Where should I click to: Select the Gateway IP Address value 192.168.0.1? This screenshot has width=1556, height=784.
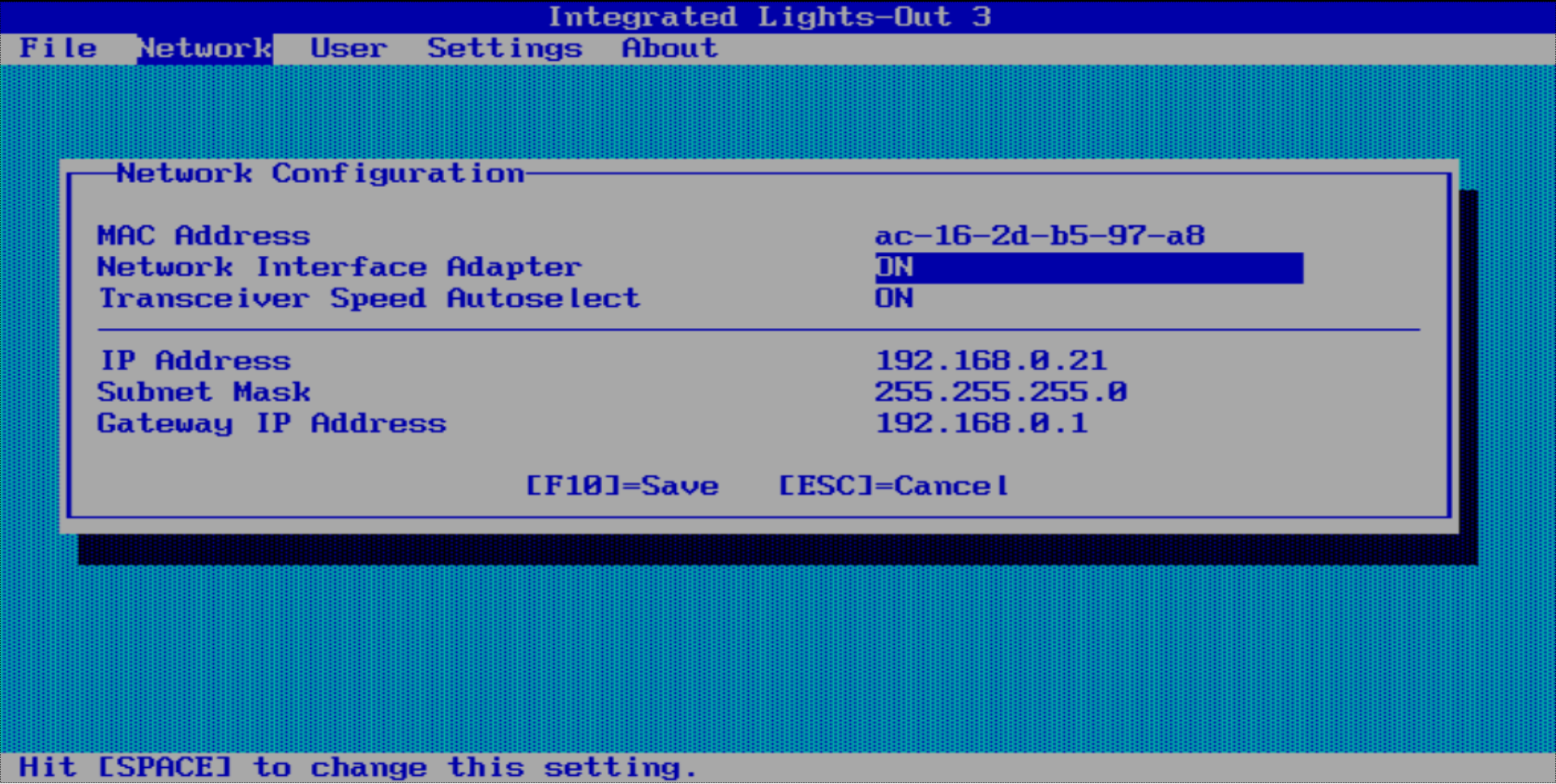coord(981,423)
